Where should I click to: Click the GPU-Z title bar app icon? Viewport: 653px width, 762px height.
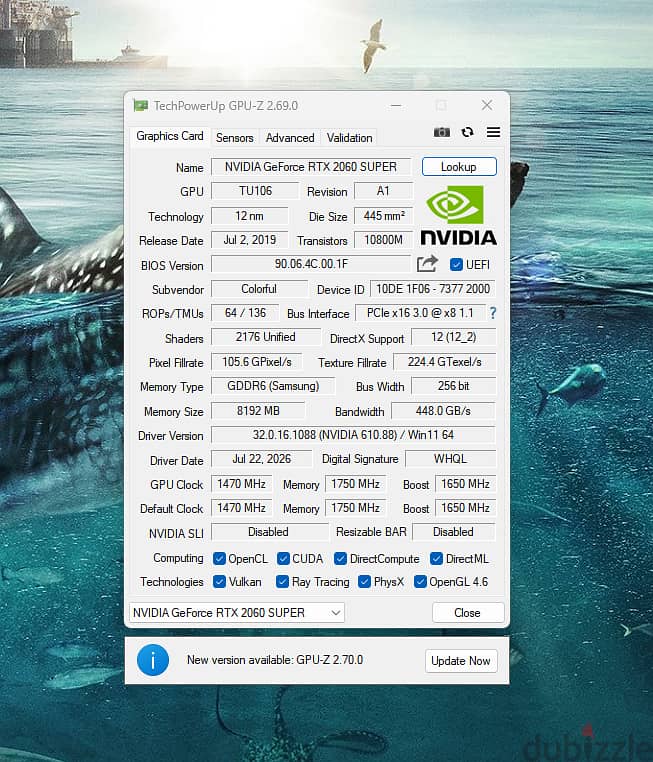[141, 105]
